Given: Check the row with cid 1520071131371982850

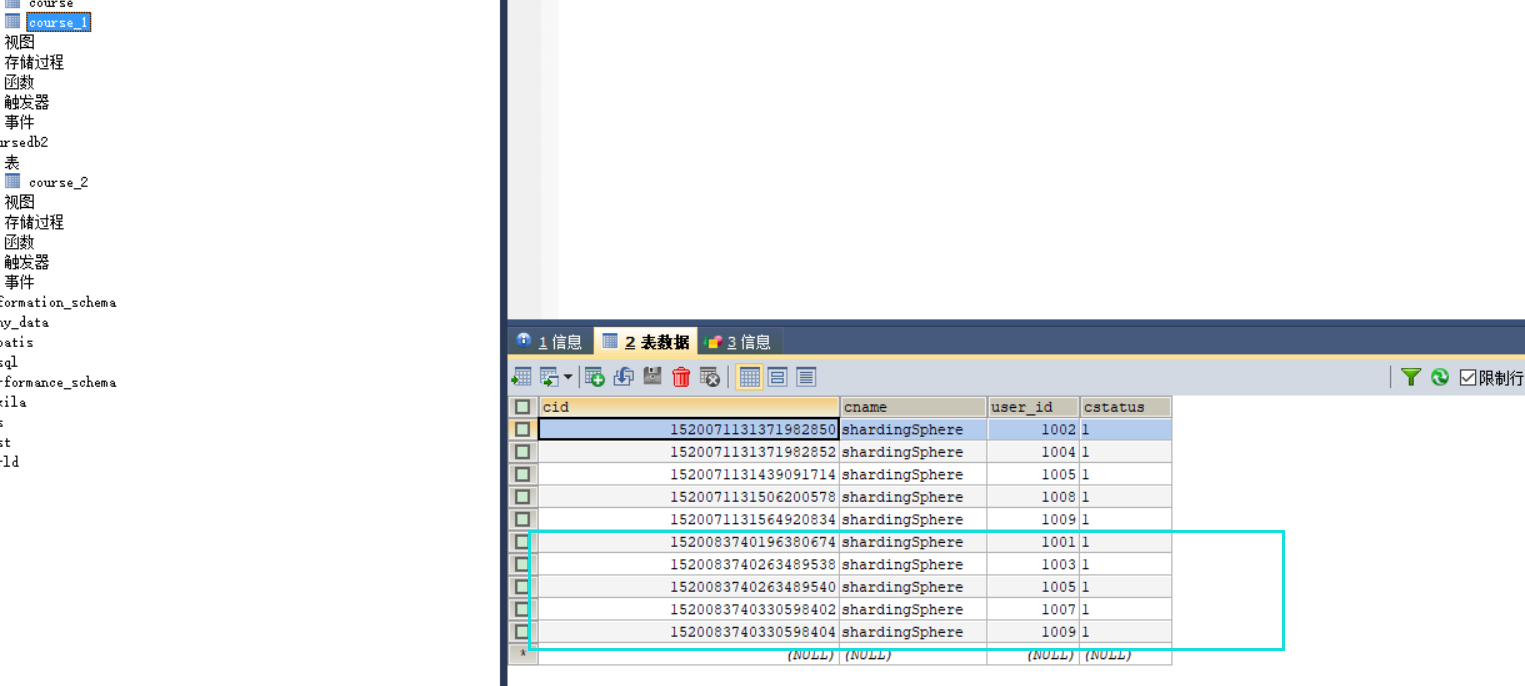Looking at the screenshot, I should tap(522, 429).
